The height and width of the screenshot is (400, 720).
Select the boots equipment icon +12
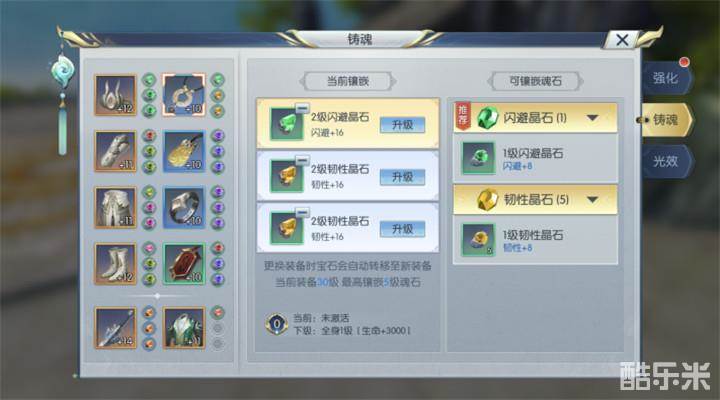[116, 264]
